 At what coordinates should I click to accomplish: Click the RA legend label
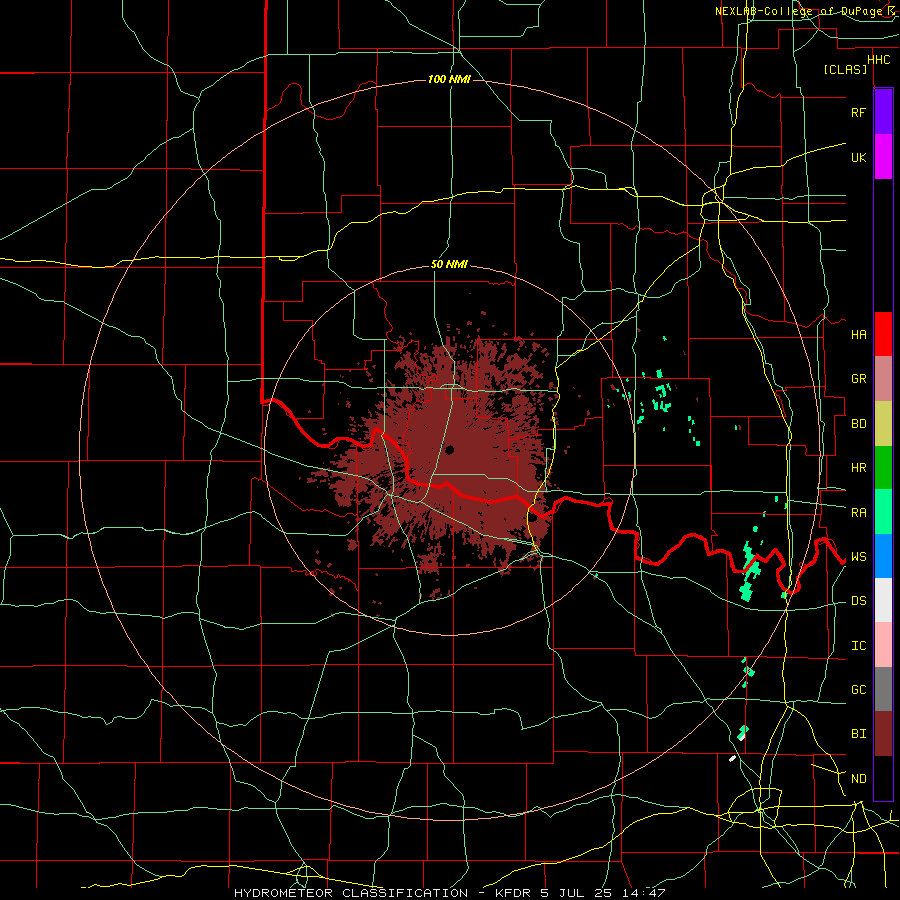[x=858, y=512]
